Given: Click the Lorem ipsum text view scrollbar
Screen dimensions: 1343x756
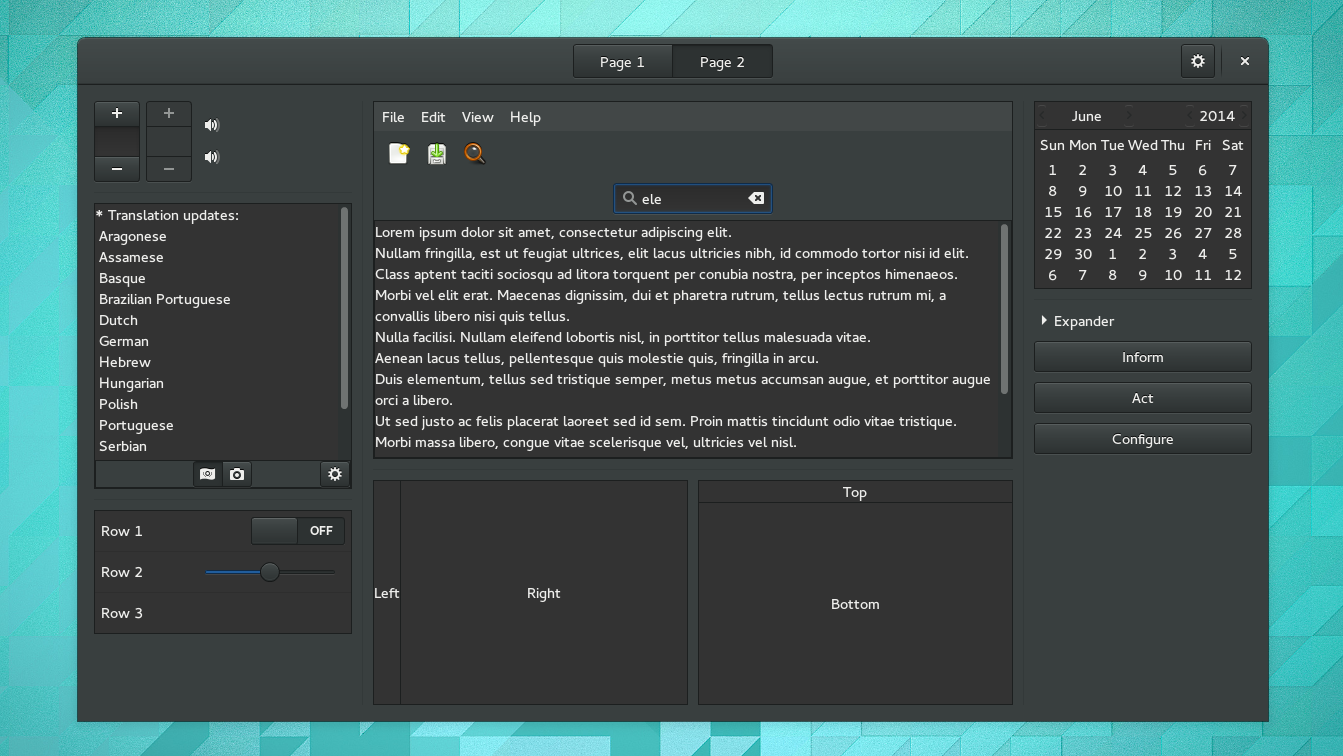Looking at the screenshot, I should (x=1005, y=308).
